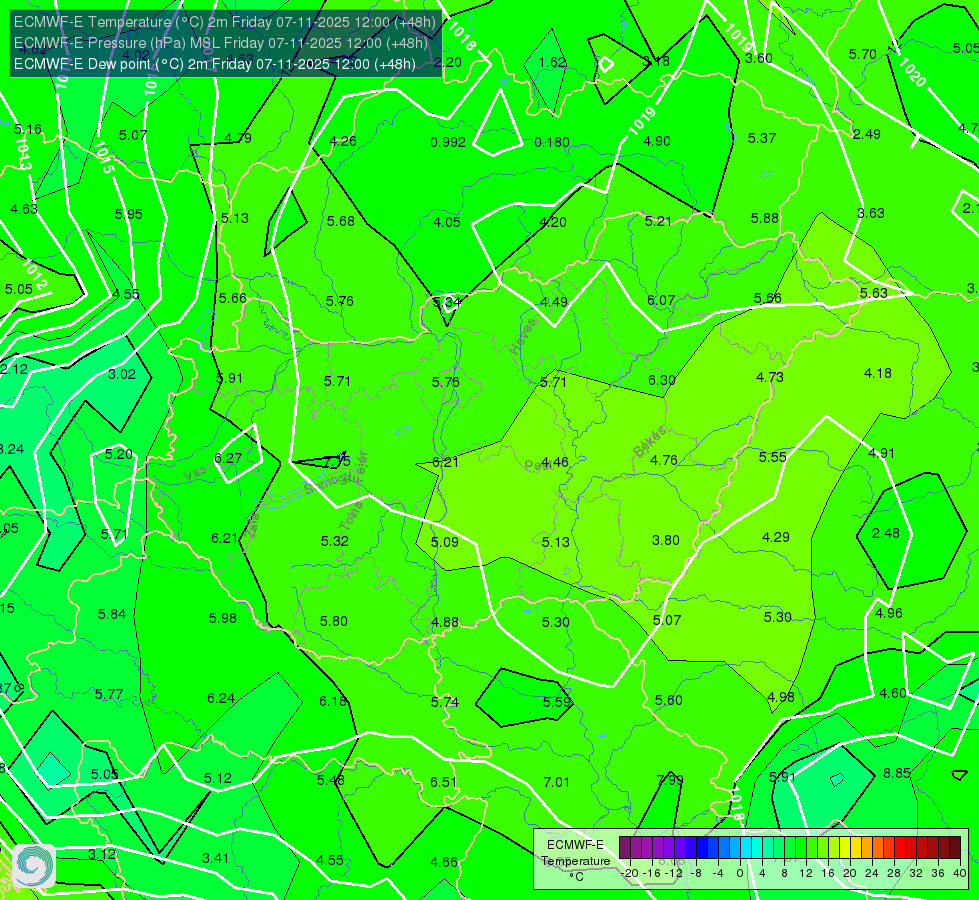Click the purple swatch at -20 in legend

click(x=625, y=848)
